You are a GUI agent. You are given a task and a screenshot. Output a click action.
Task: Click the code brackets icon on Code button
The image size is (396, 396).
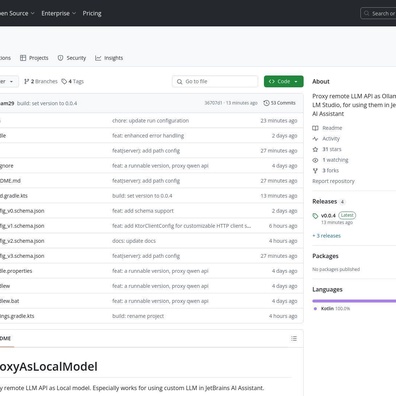point(272,81)
